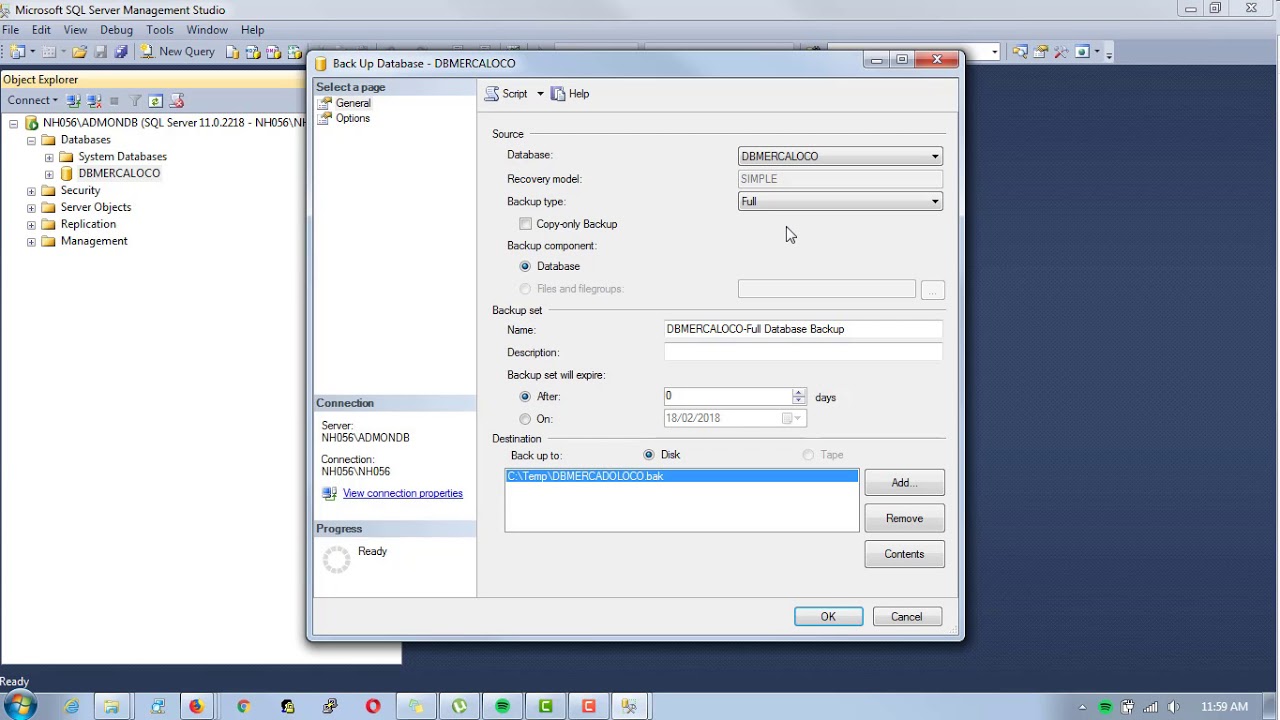Select the General page in backup dialog
Screen dimensions: 1280x720
353,103
